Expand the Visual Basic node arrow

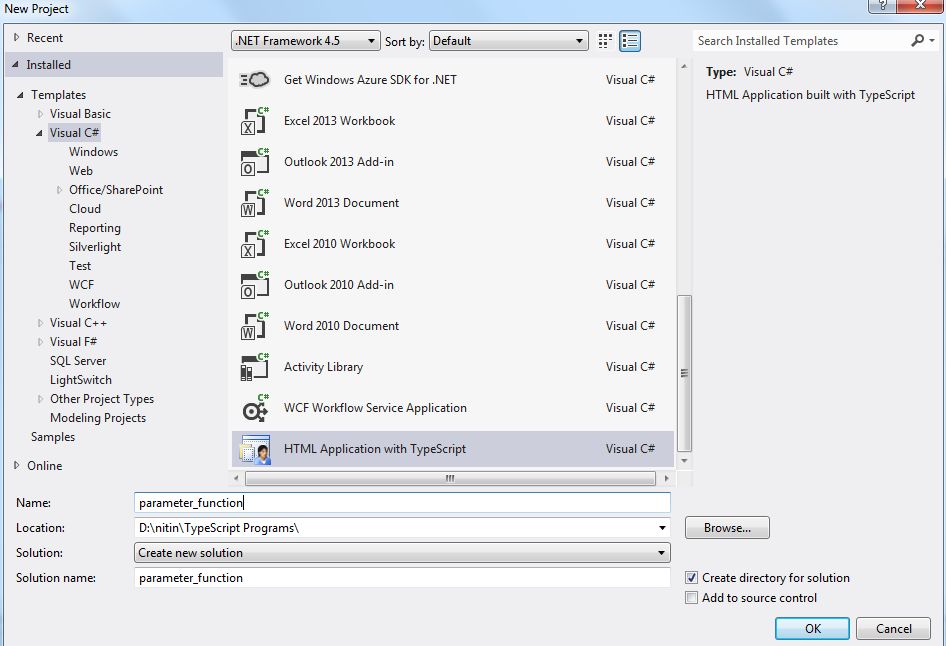click(x=40, y=113)
